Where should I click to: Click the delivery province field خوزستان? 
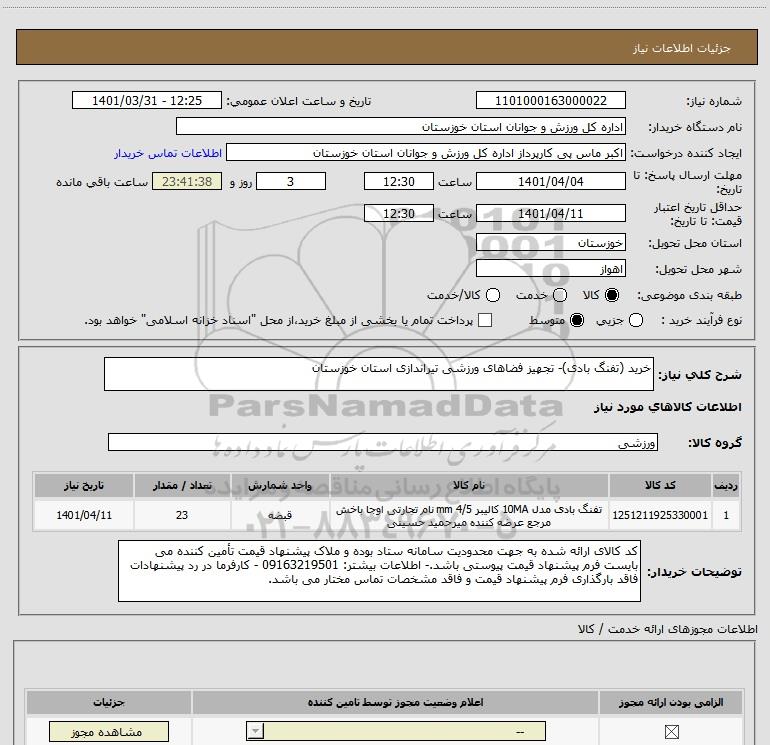pos(550,243)
